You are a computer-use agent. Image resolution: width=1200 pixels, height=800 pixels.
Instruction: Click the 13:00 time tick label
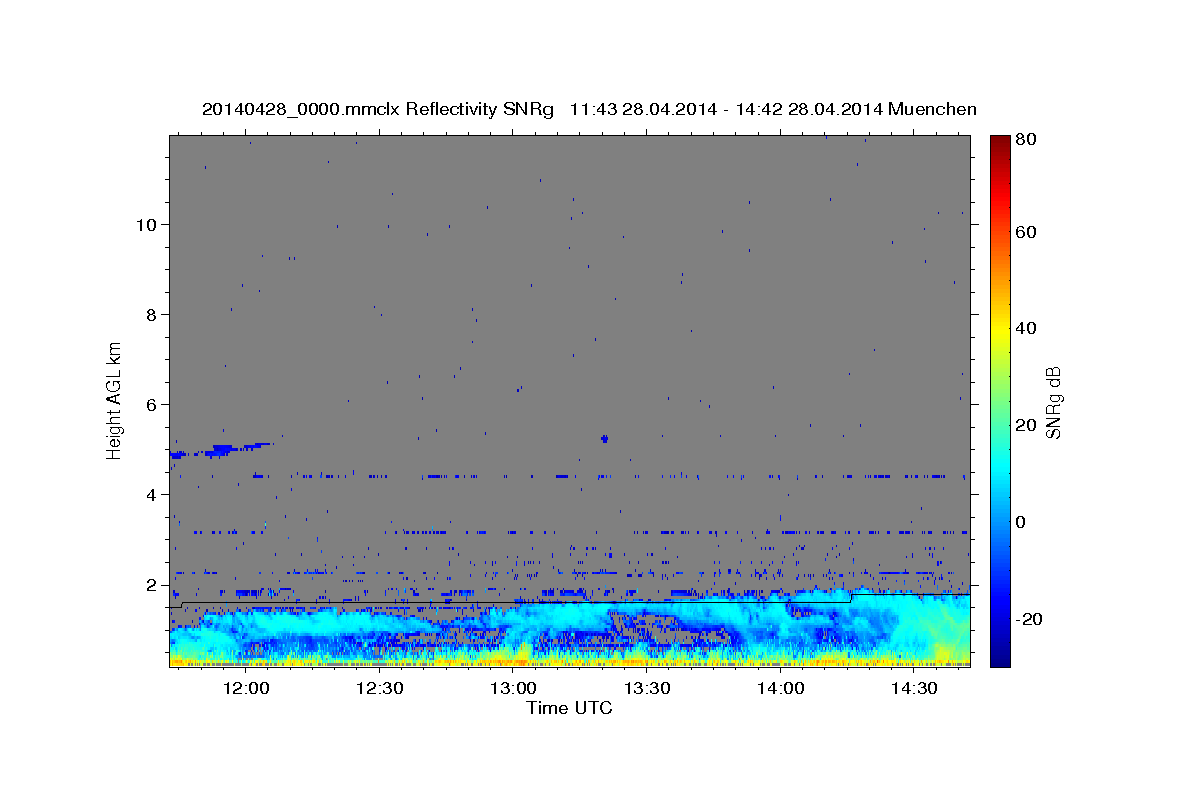click(x=513, y=689)
